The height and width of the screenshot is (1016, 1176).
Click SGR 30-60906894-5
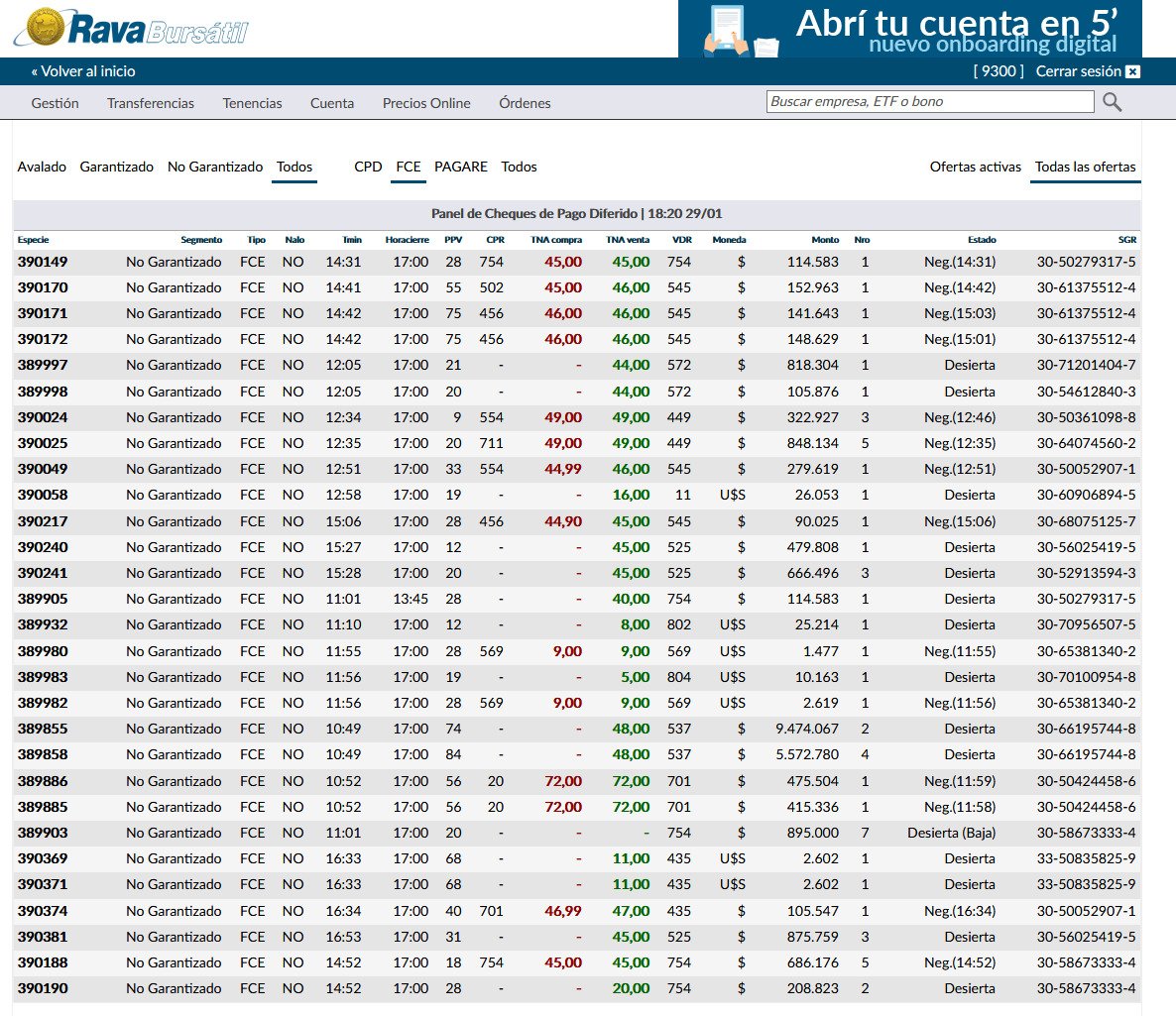[x=1086, y=495]
